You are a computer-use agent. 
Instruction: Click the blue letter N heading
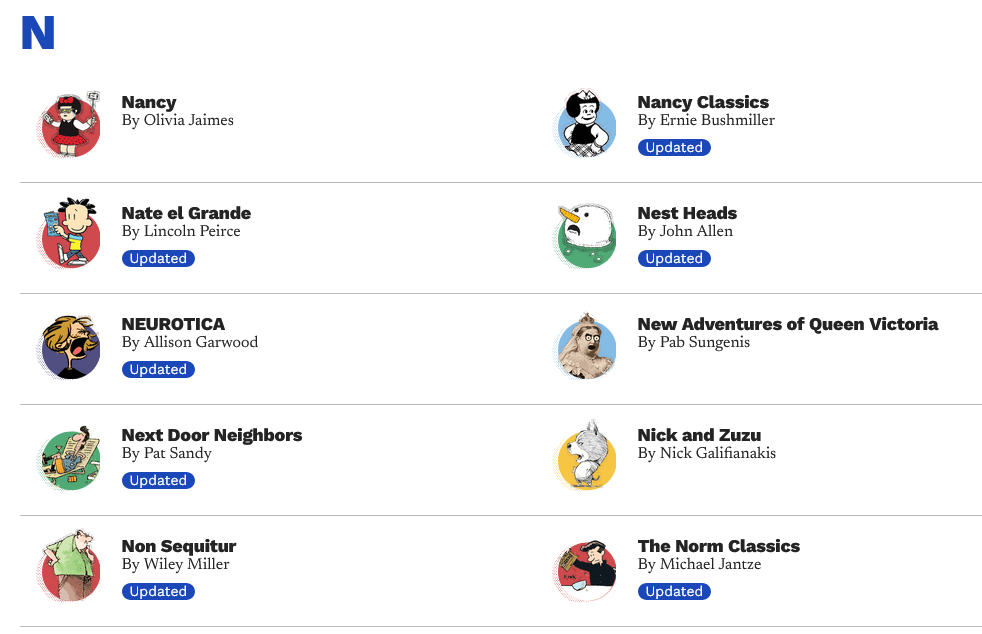38,33
